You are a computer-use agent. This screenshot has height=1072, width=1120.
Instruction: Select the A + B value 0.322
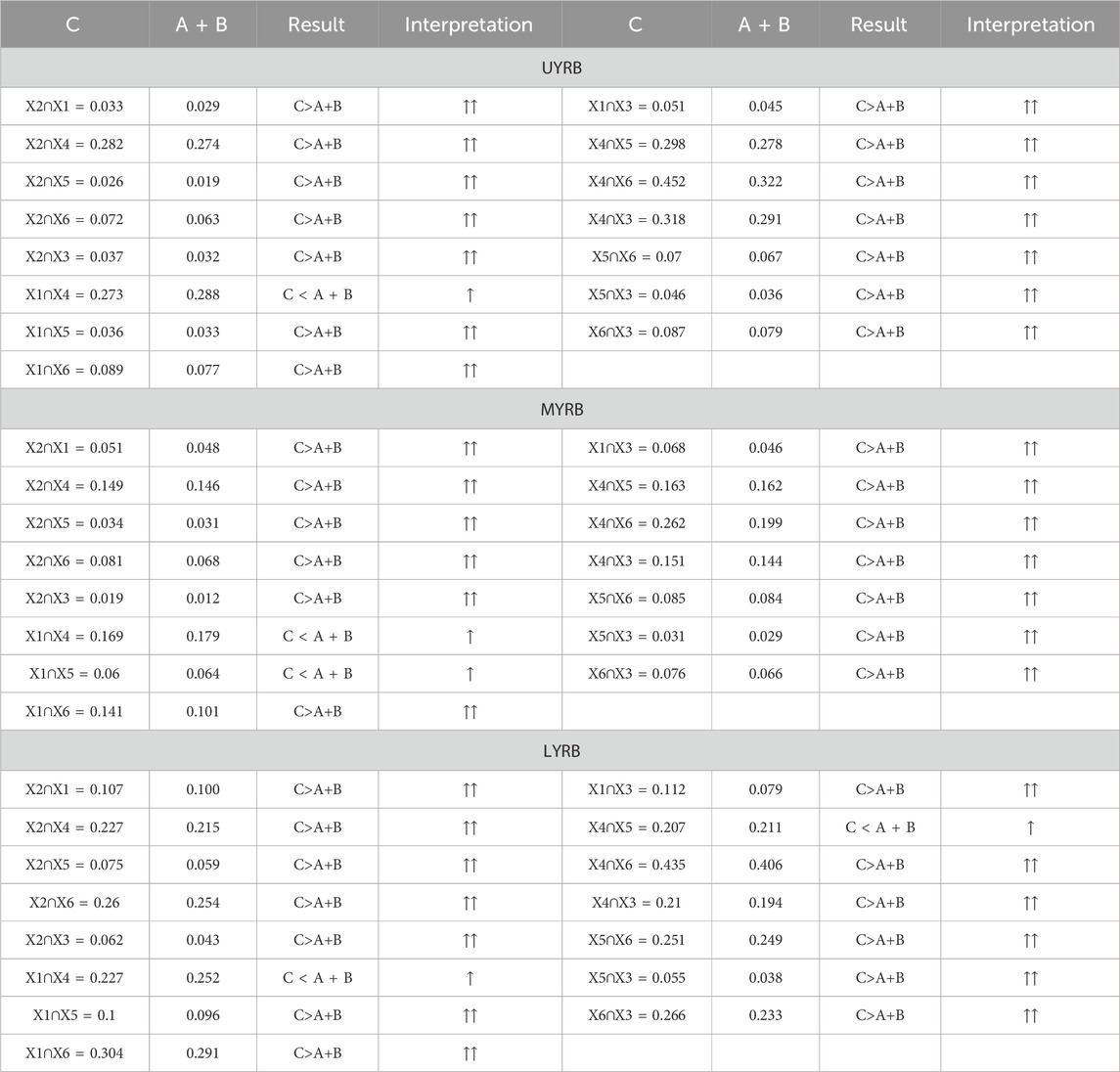tap(765, 181)
